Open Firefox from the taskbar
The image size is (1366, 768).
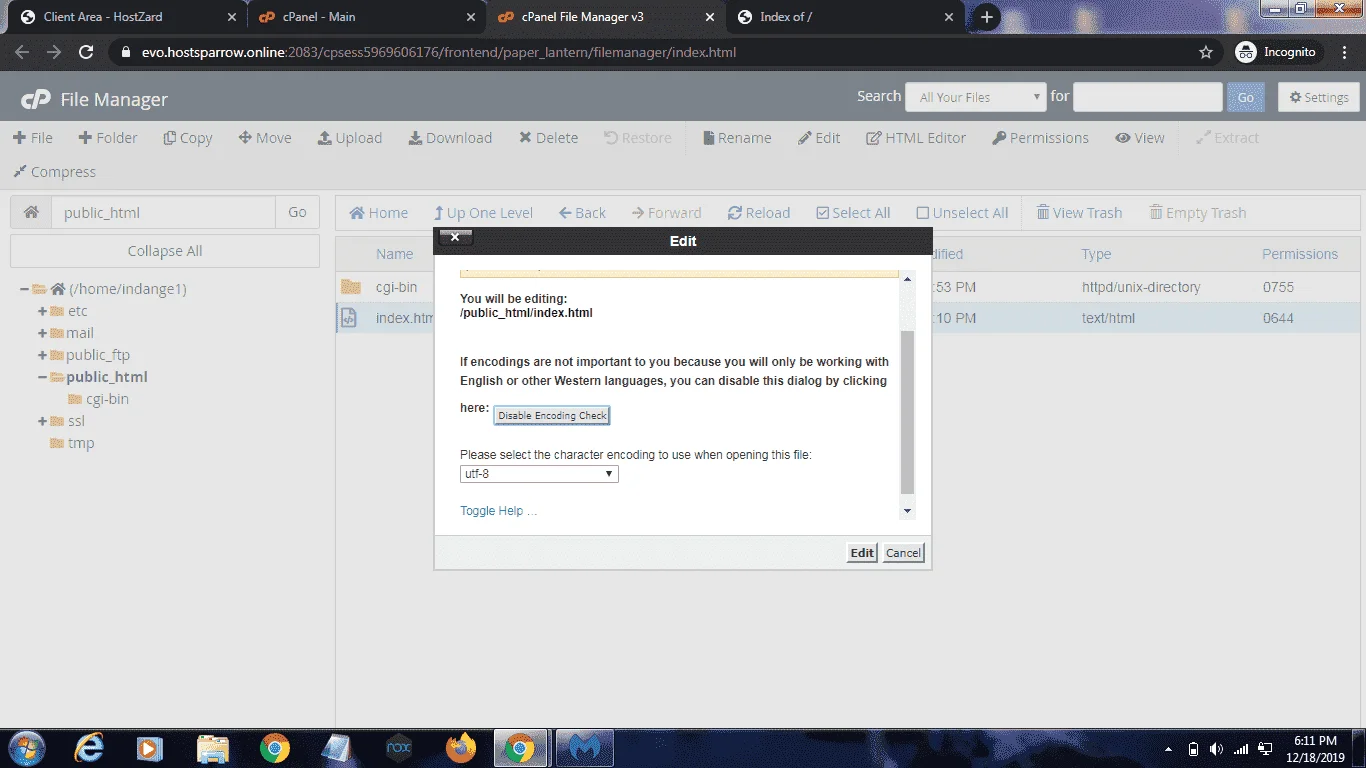(461, 748)
